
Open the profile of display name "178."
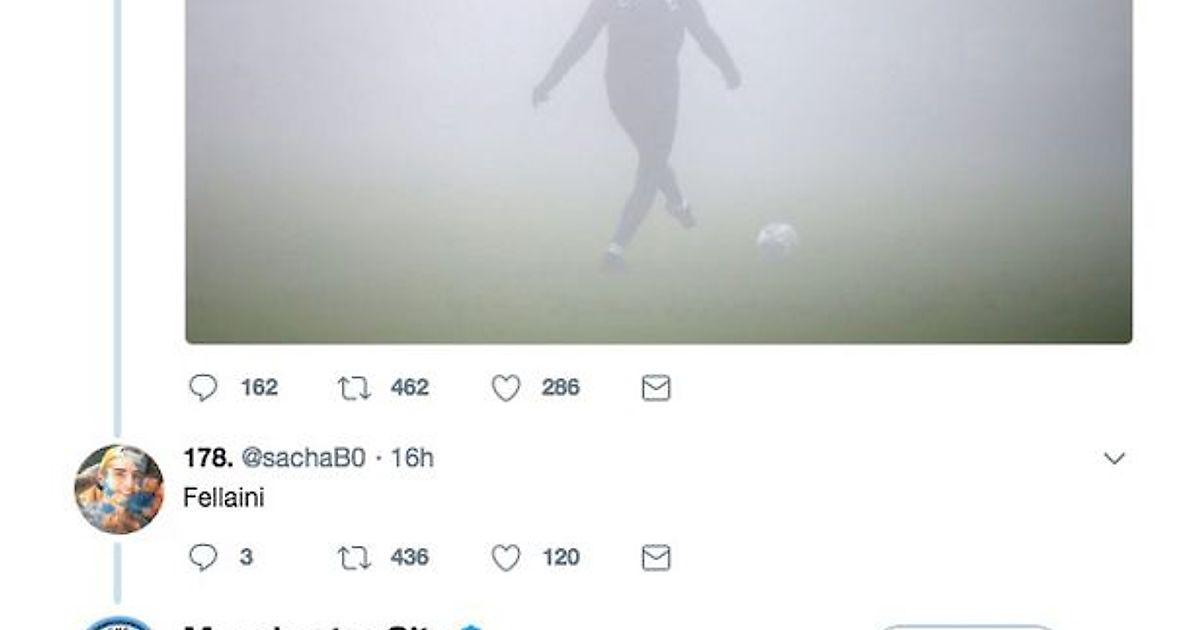(208, 458)
